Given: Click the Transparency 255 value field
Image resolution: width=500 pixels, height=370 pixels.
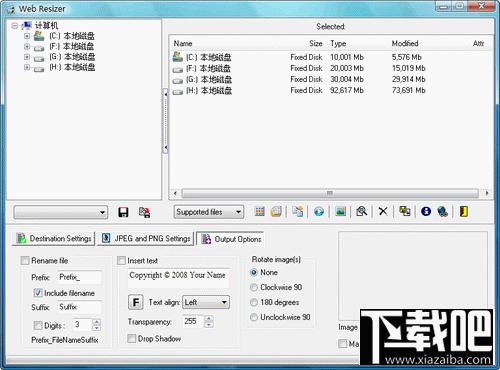Looking at the screenshot, I should click(193, 321).
